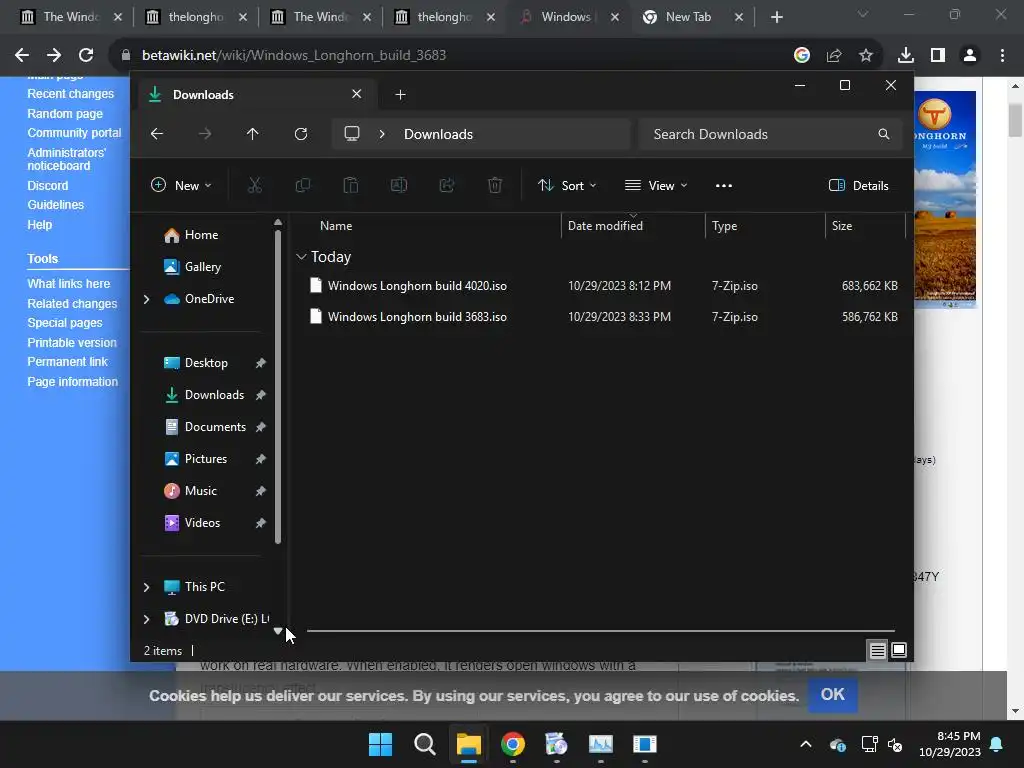
Task: Open the See more ellipsis menu
Action: (724, 185)
